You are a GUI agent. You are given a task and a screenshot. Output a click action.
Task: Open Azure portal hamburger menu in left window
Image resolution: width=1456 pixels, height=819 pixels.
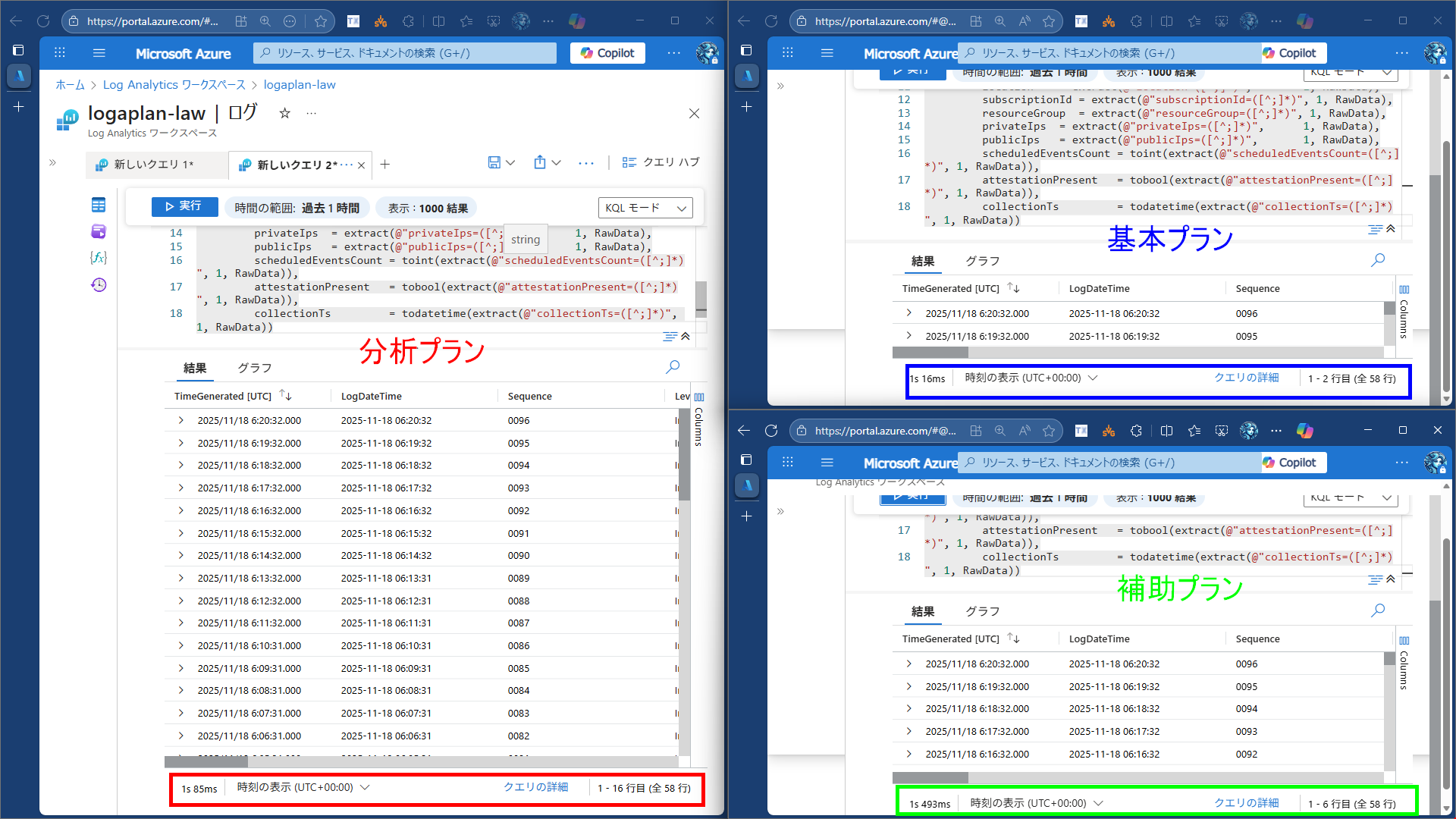point(99,53)
